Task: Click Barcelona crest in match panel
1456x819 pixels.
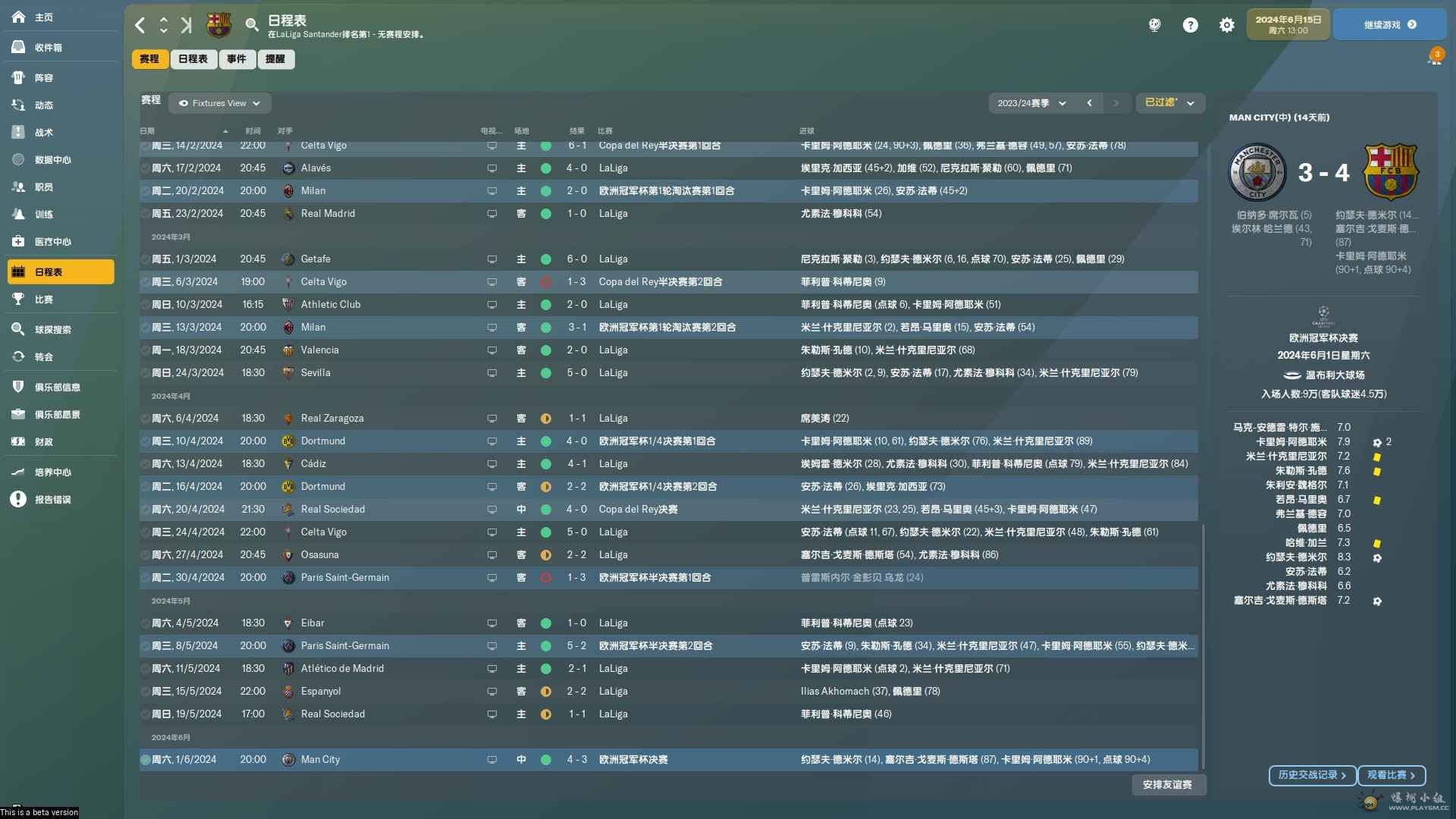Action: click(1391, 172)
